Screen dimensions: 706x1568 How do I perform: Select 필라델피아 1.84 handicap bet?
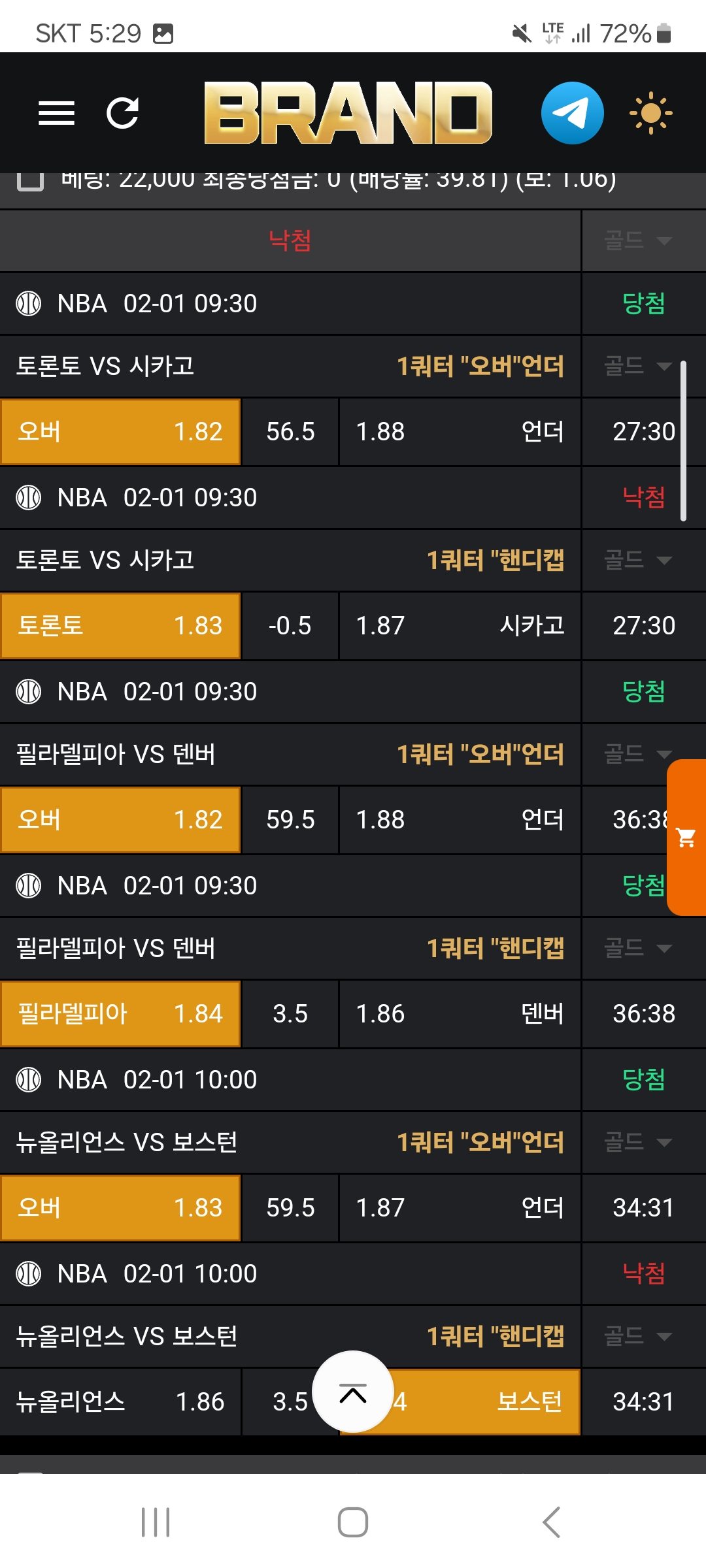point(121,1014)
